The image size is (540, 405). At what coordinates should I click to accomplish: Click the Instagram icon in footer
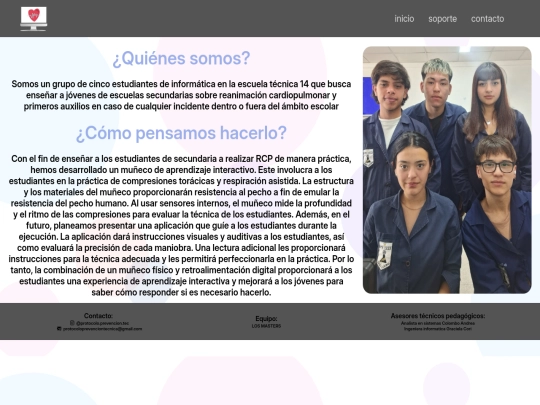click(72, 323)
